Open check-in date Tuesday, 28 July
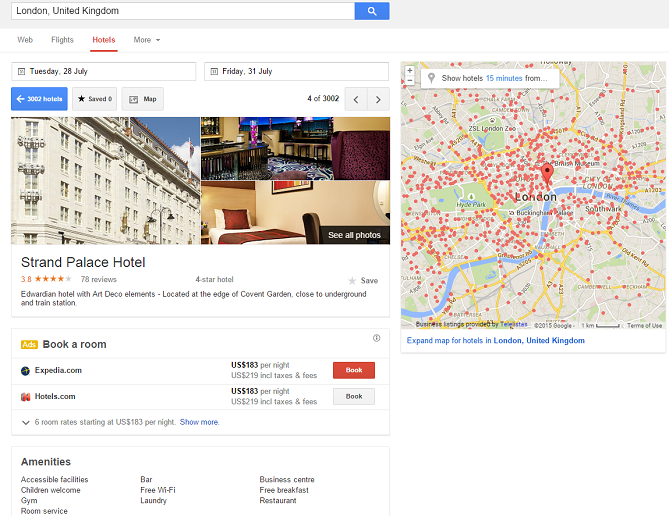 104,71
